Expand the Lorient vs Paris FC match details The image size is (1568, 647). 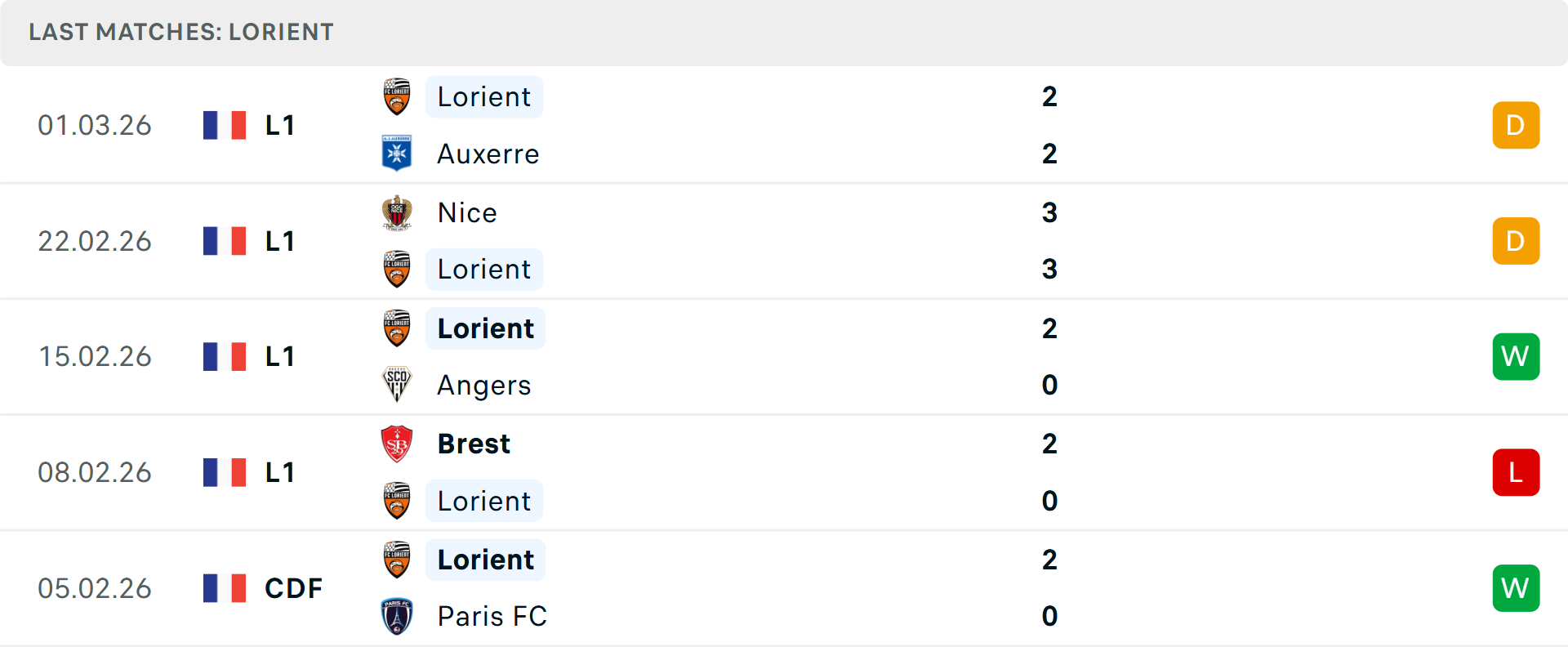coord(784,588)
